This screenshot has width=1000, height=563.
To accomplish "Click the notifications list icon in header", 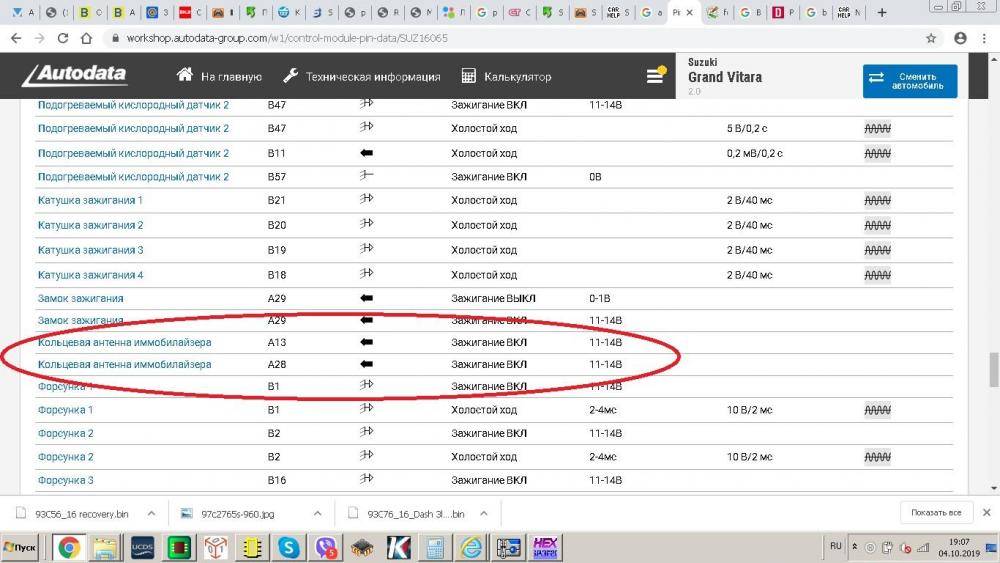I will click(656, 75).
